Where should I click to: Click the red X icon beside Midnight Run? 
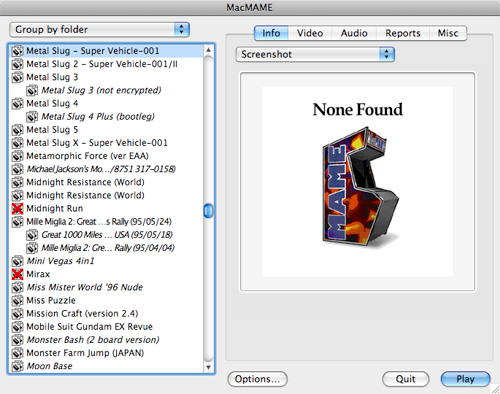click(x=17, y=209)
